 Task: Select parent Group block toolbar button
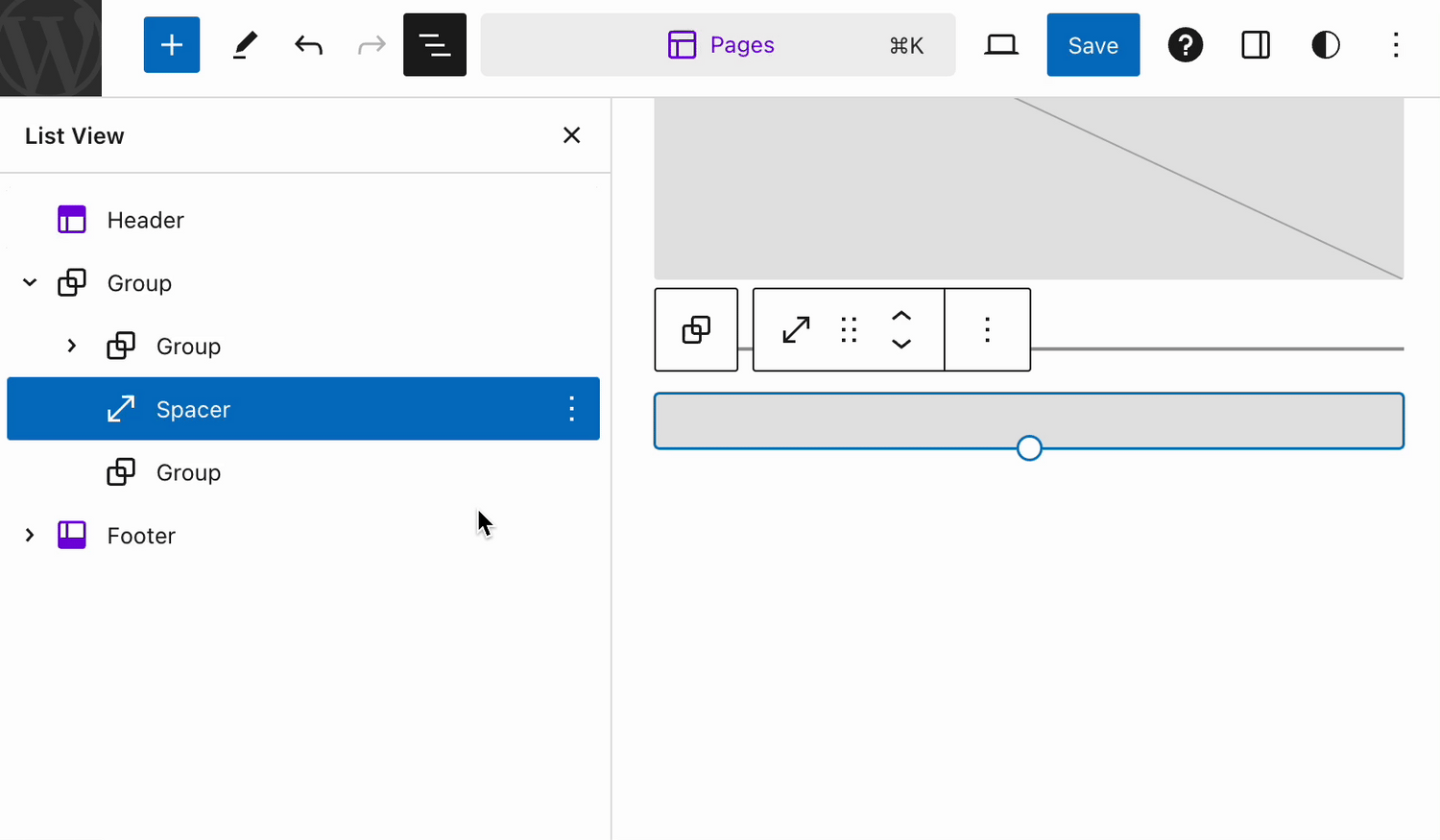(x=696, y=329)
